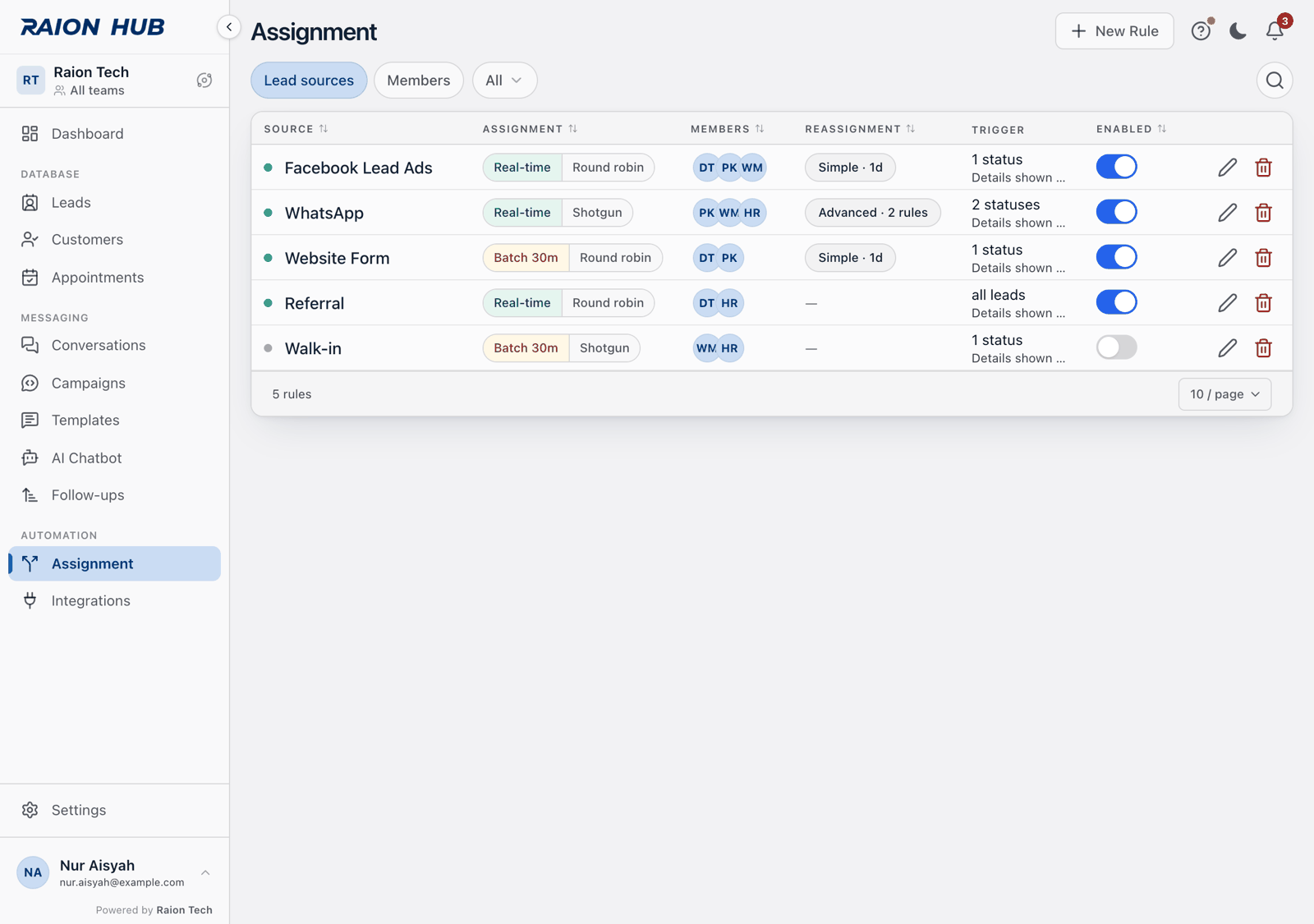
Task: Change the 10 / page size dropdown
Action: coord(1224,394)
